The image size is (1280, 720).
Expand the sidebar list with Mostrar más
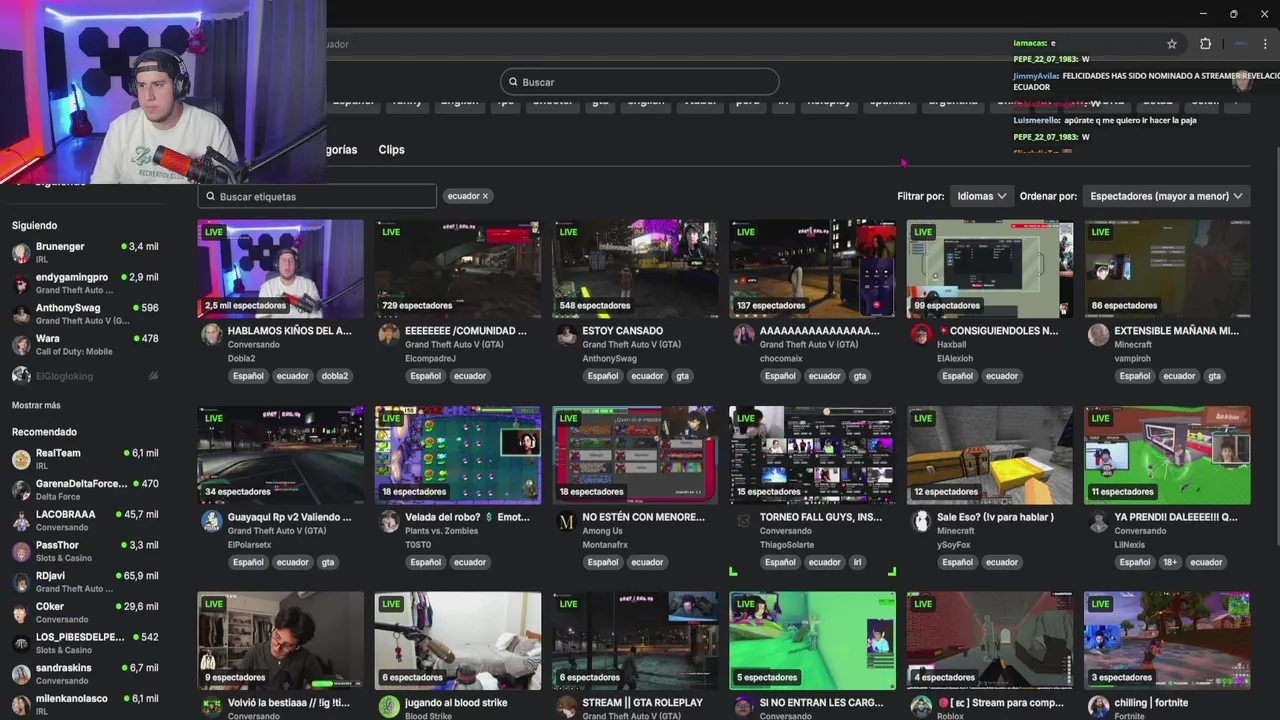[36, 405]
